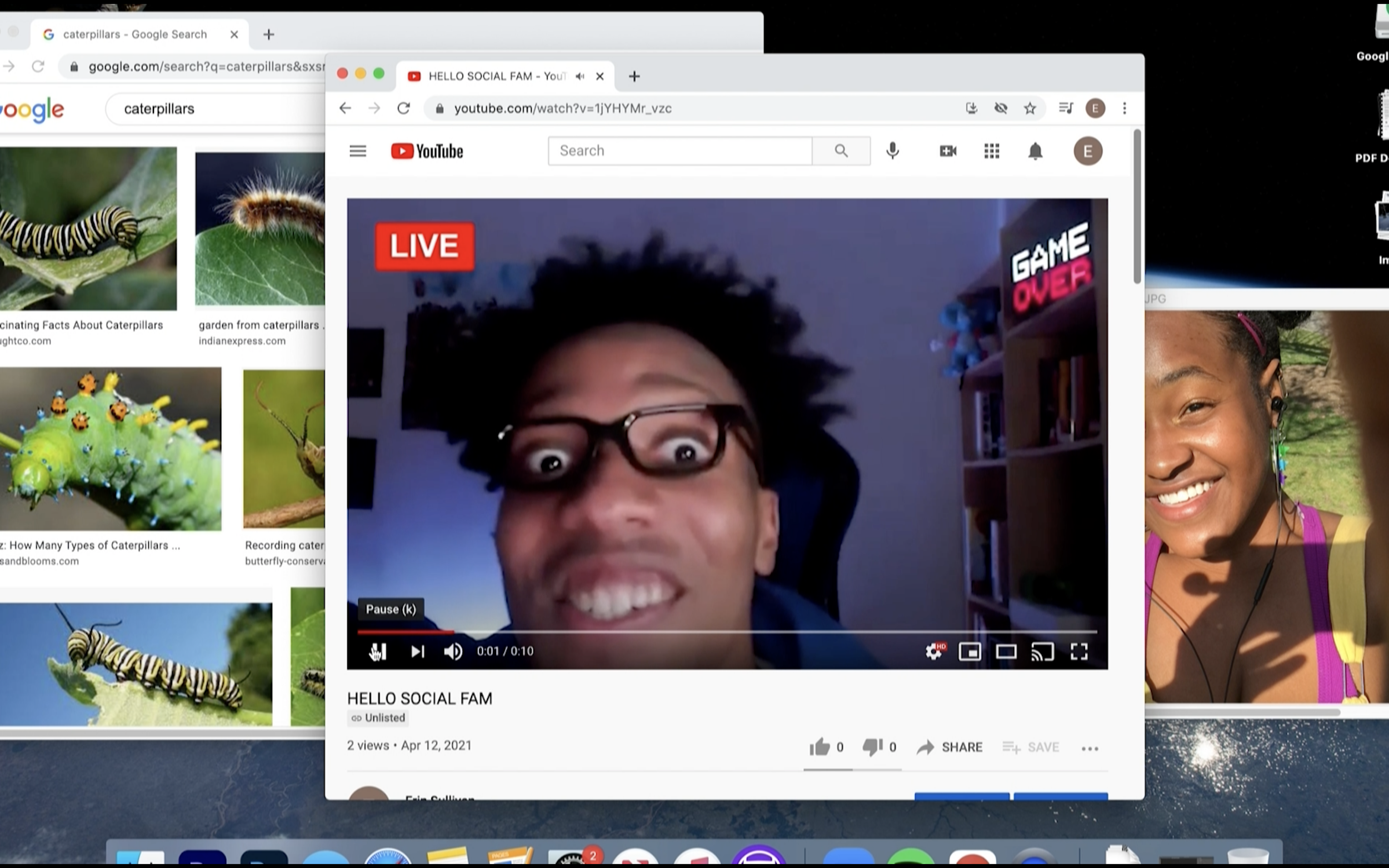Open the YouTube account avatar E

pyautogui.click(x=1088, y=151)
